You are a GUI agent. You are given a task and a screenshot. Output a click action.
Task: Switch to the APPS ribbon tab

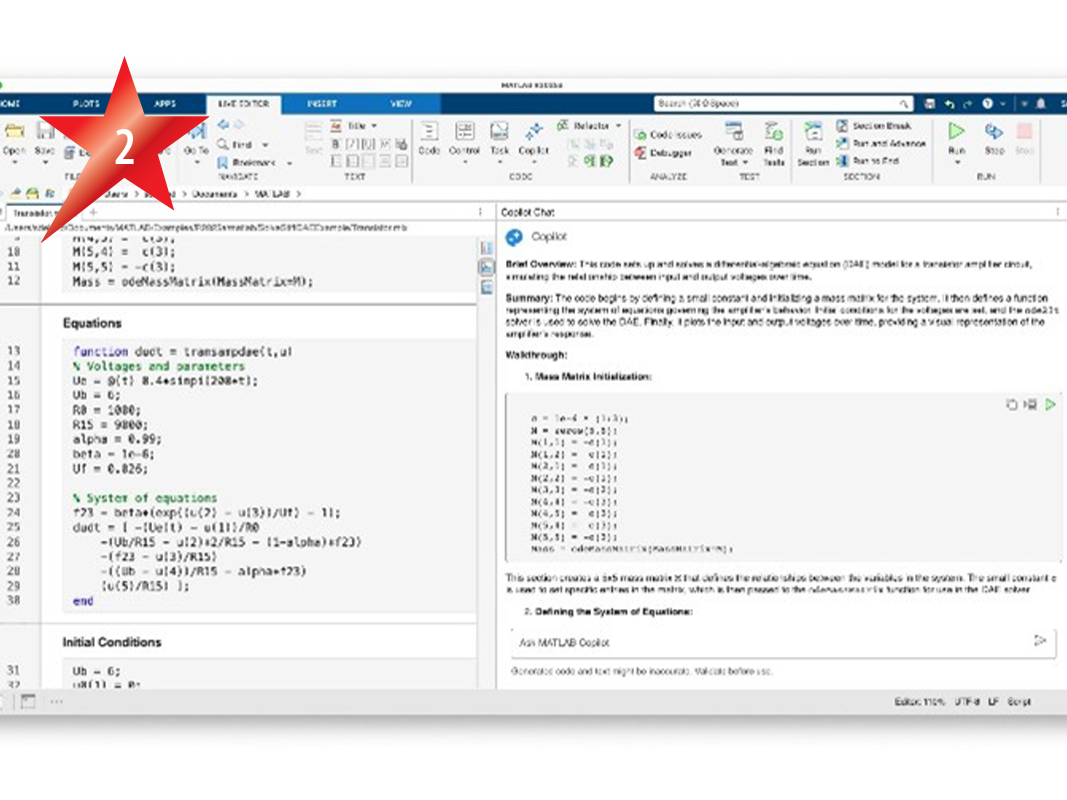coord(165,103)
